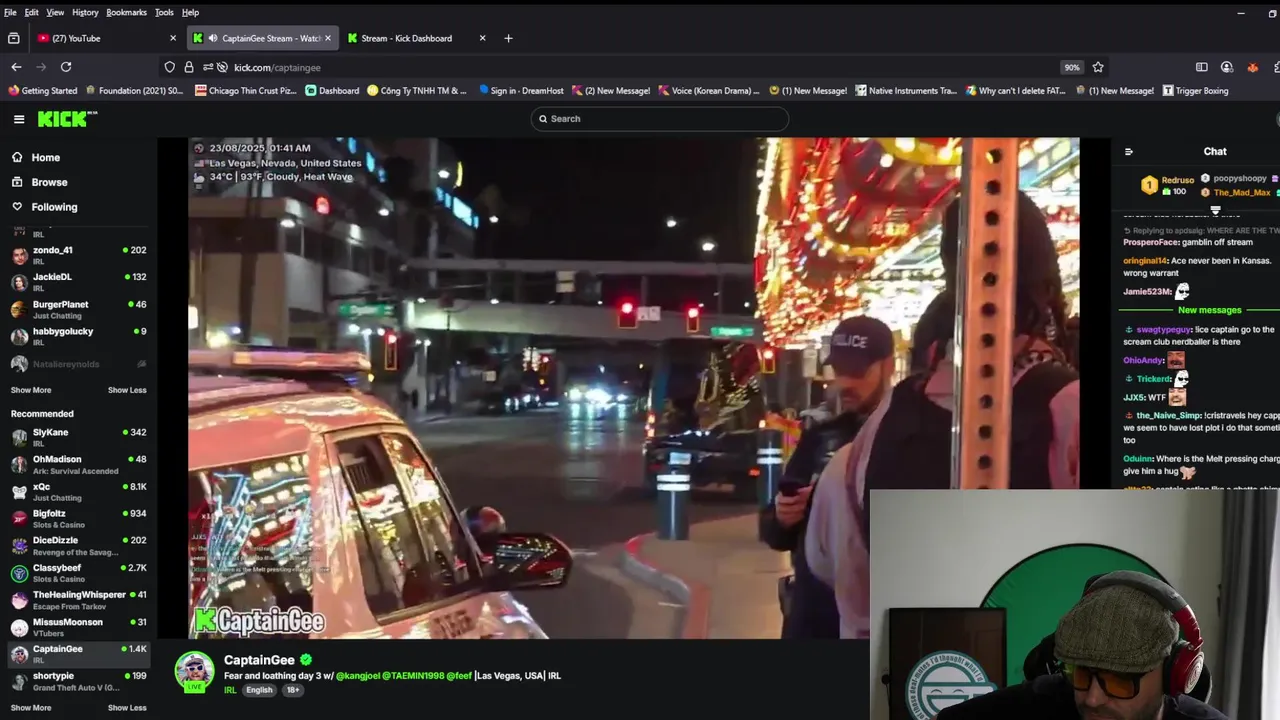Screen dimensions: 1280x720
Task: Close the YouTube tab
Action: point(173,38)
